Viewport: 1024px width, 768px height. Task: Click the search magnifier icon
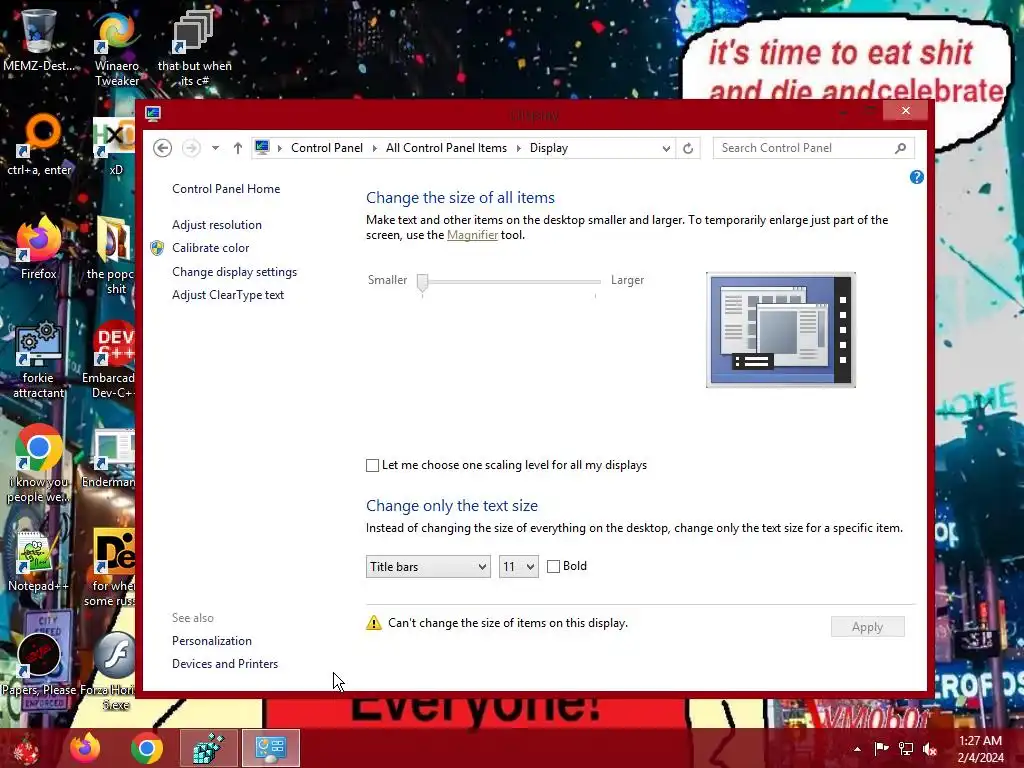pyautogui.click(x=901, y=148)
